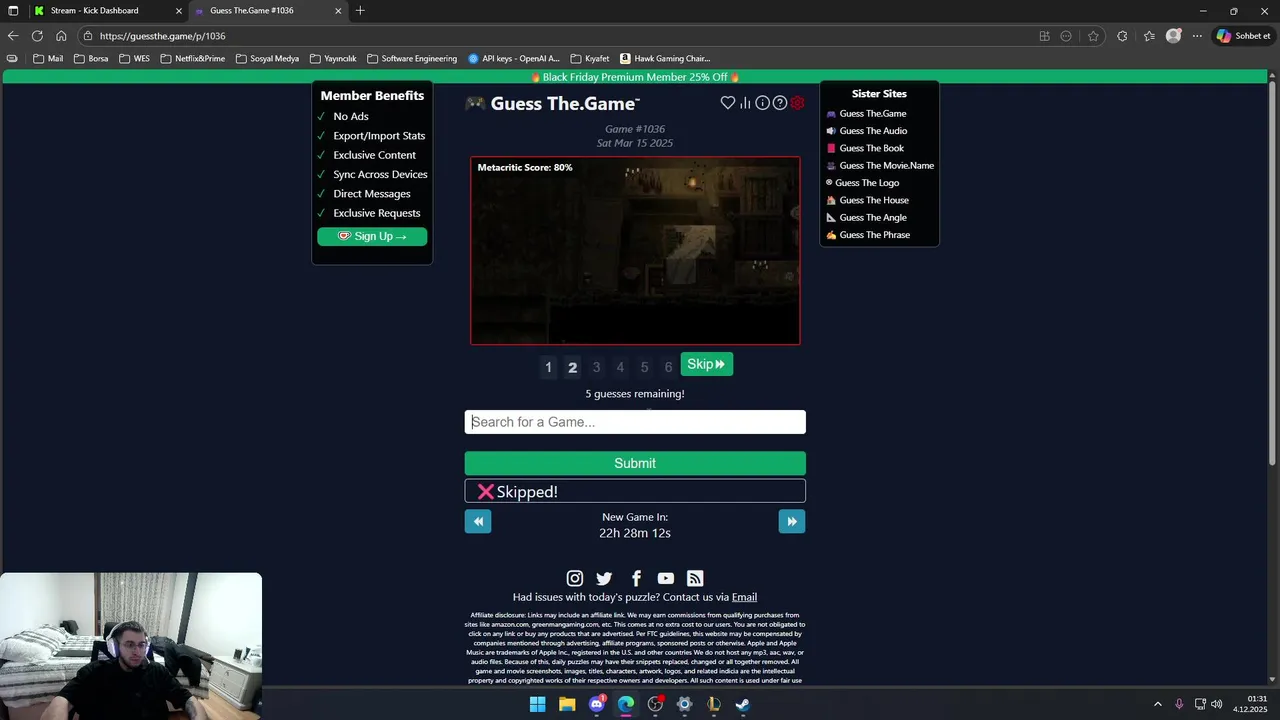Open the RSS feed icon
Screen dimensions: 1280x720
695,578
